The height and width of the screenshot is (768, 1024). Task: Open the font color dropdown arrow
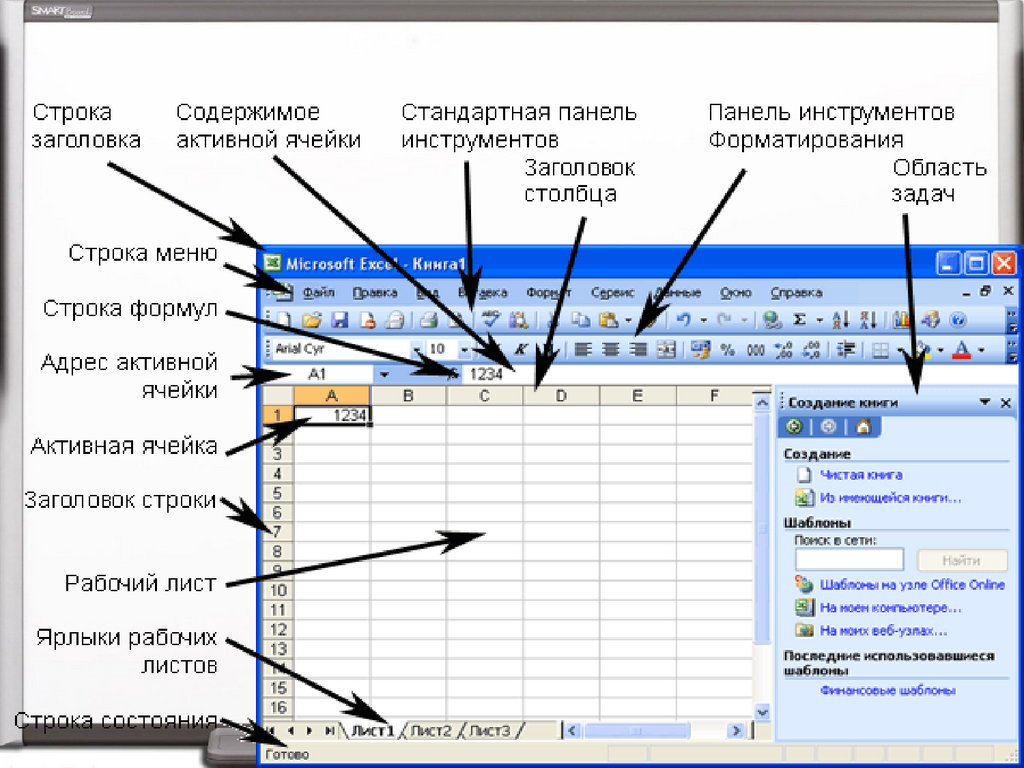pos(981,350)
